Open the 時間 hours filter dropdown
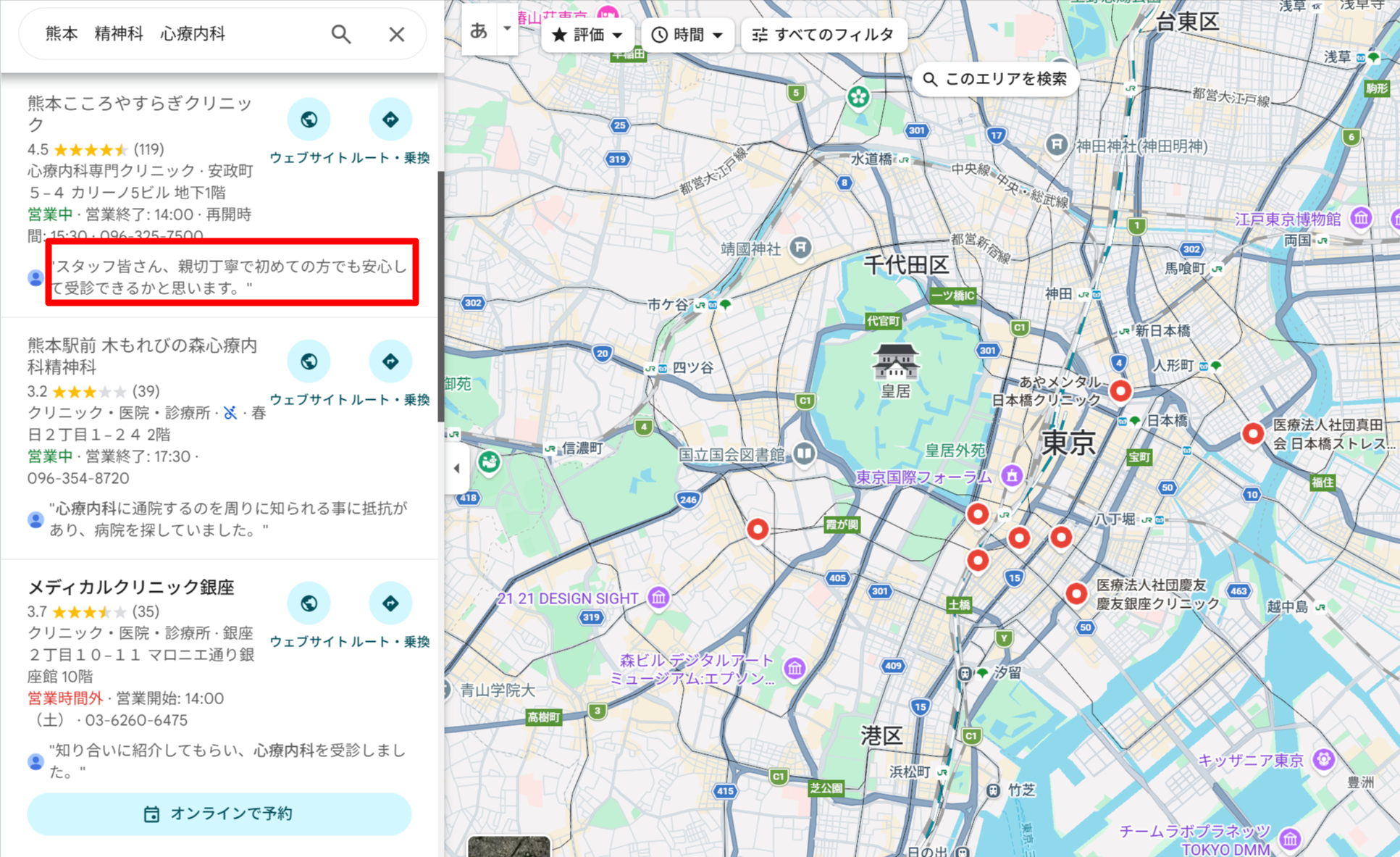 (x=687, y=34)
